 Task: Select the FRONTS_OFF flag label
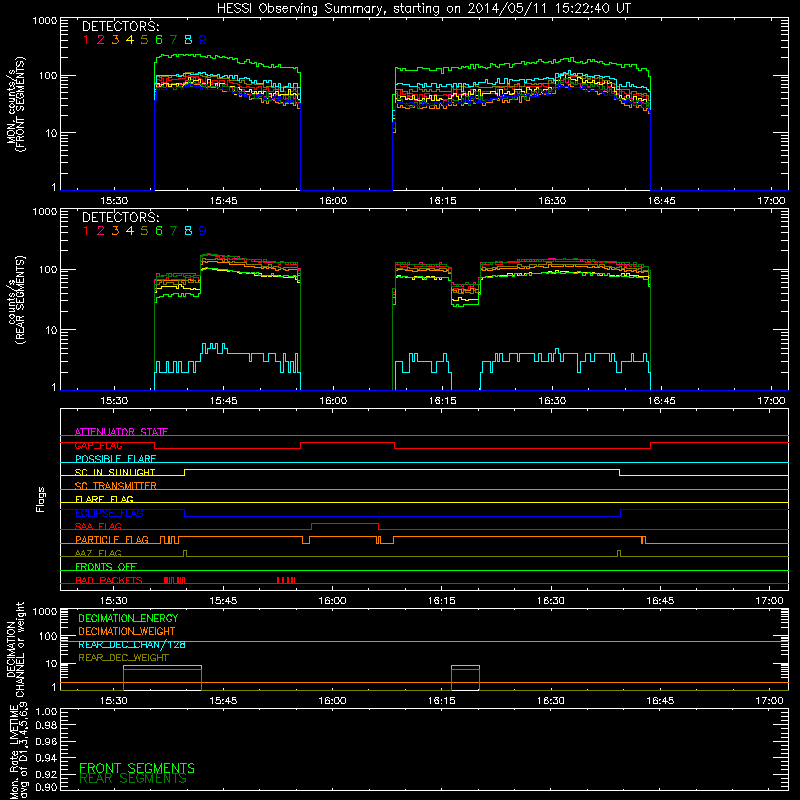pos(106,567)
